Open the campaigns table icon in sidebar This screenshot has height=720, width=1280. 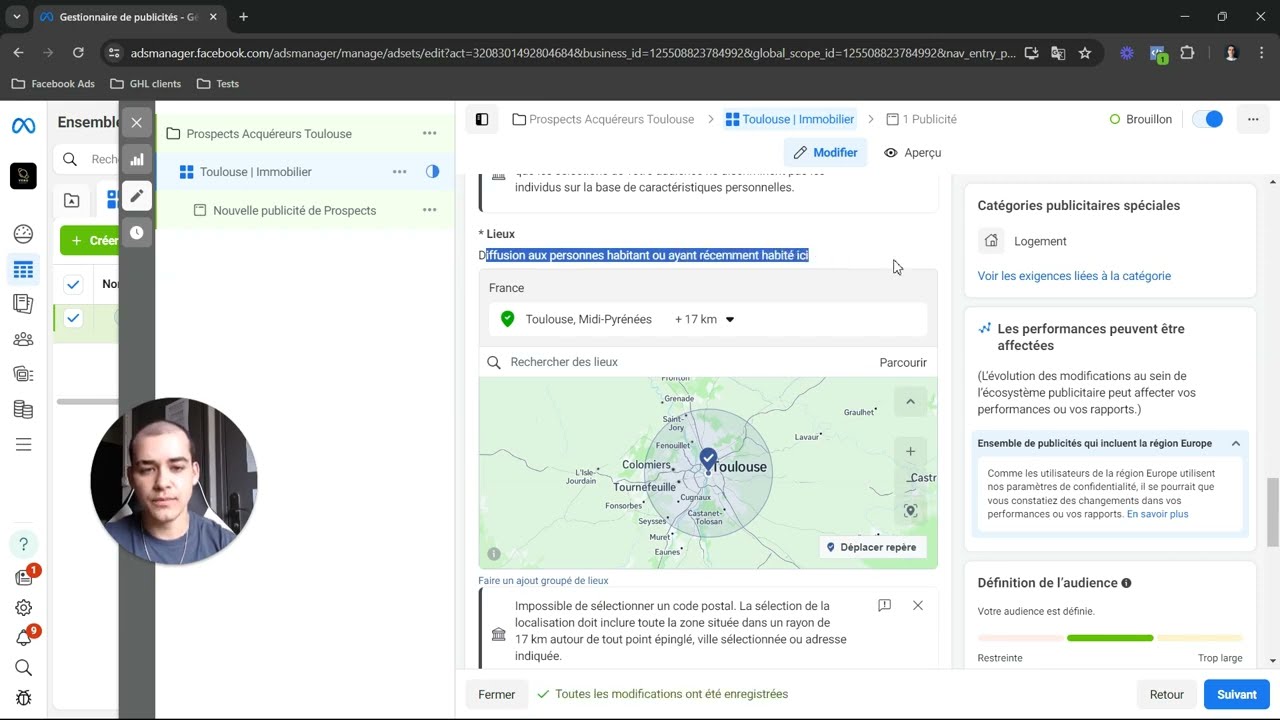23,270
